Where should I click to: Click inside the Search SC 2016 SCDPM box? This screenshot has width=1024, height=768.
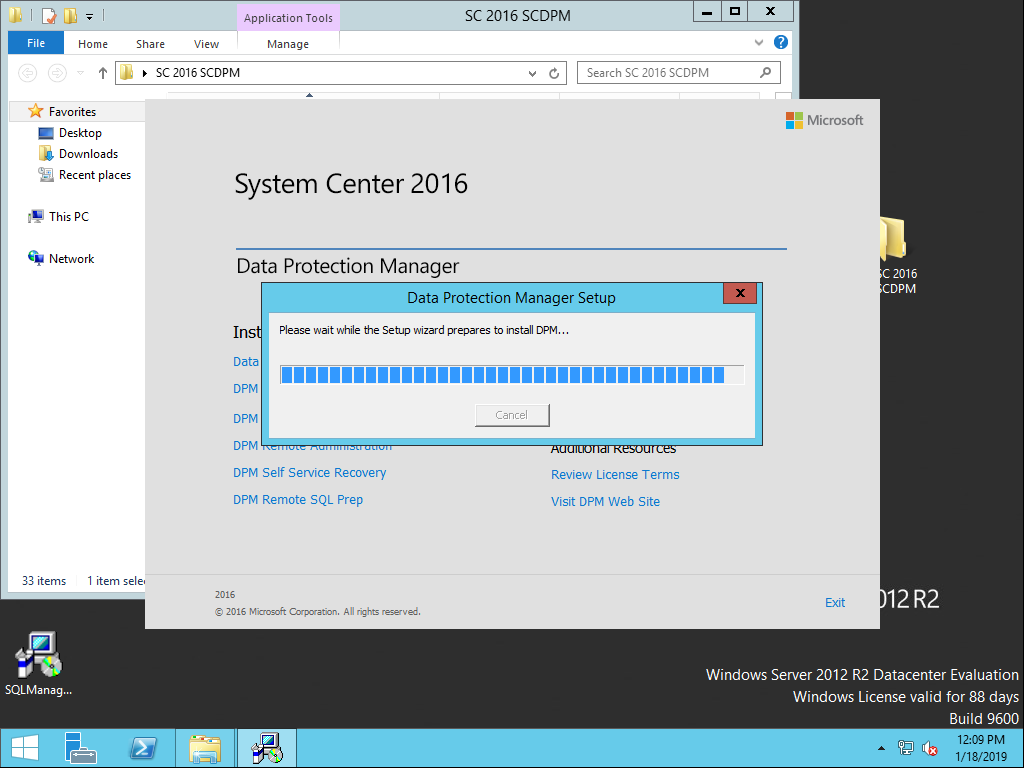point(668,72)
